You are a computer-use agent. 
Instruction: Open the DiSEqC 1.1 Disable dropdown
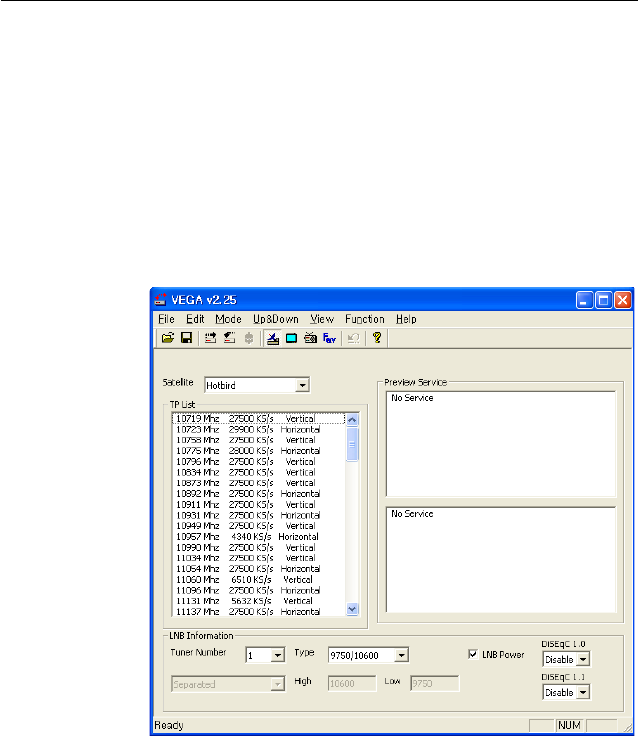click(x=583, y=692)
